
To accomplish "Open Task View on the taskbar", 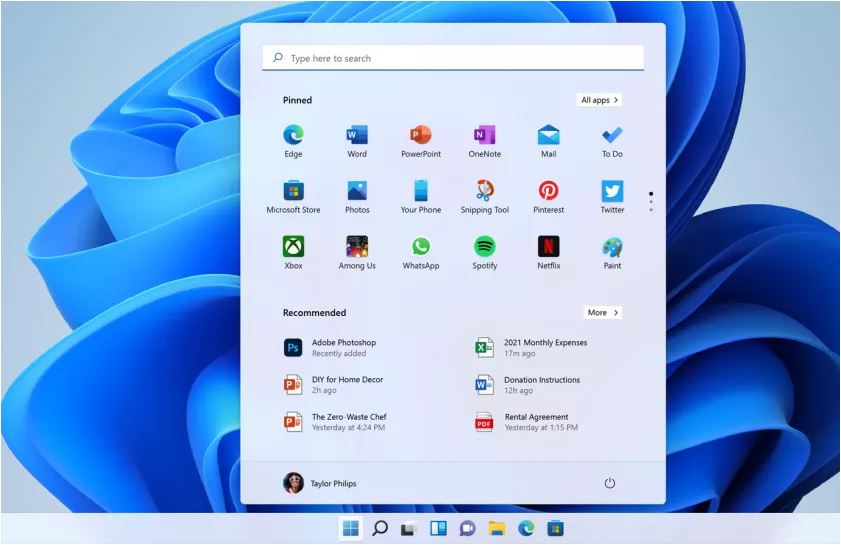I will (x=409, y=529).
